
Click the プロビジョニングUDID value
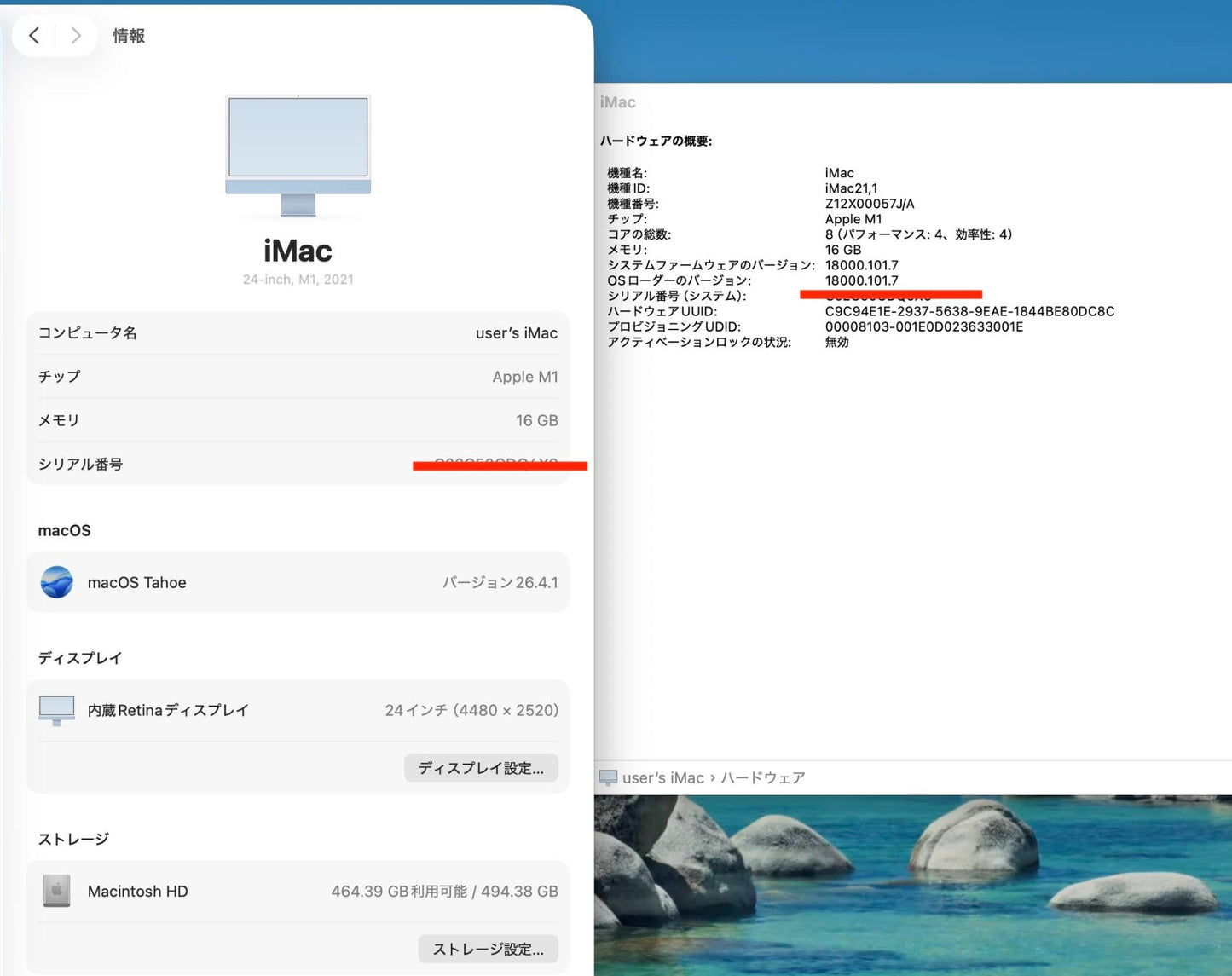[x=924, y=326]
